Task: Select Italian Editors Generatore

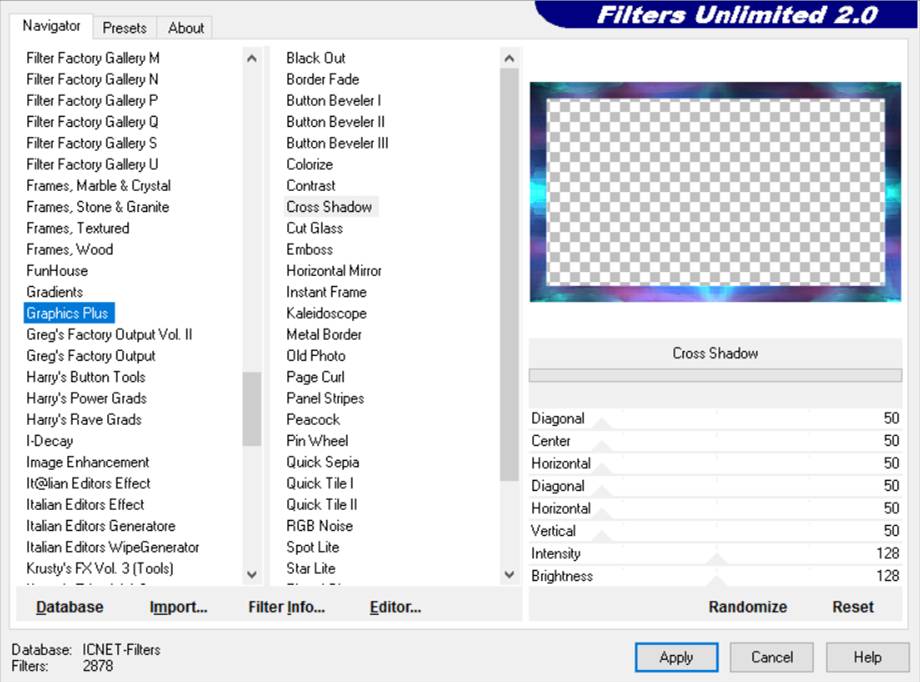Action: click(101, 525)
